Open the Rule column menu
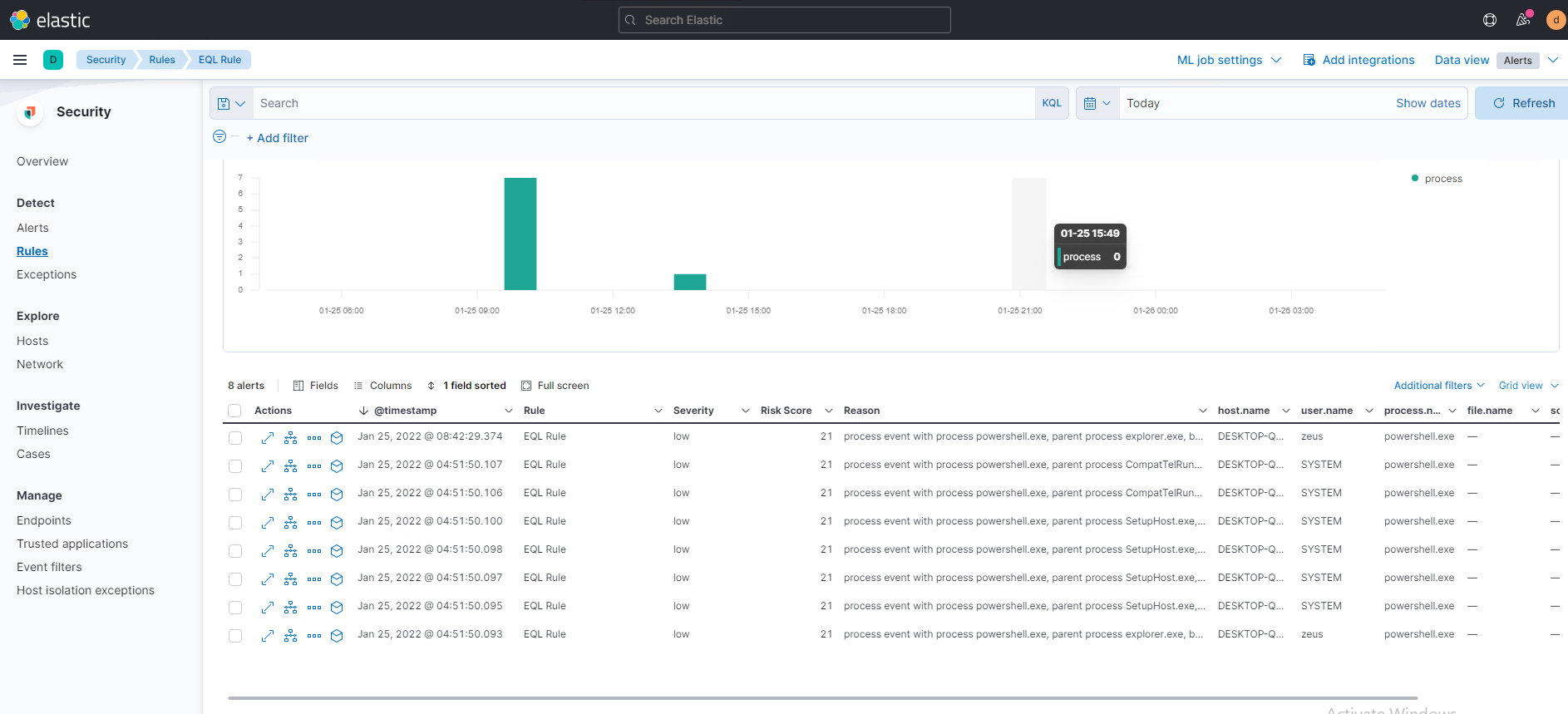The width and height of the screenshot is (1568, 714). [658, 411]
